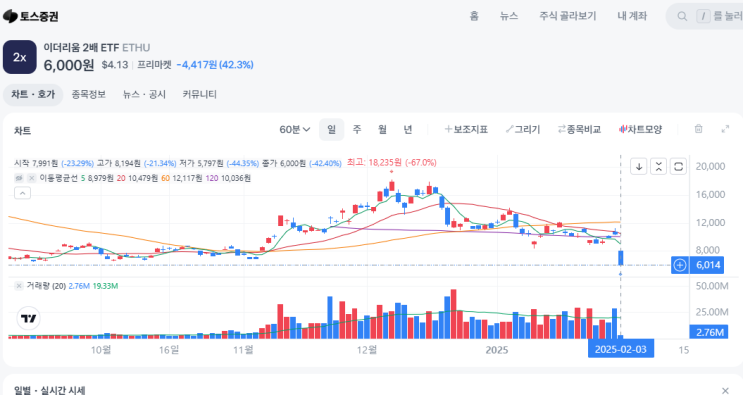Click the moving average 120 value 10,036원
Screen dimensions: 743x395
click(x=235, y=178)
